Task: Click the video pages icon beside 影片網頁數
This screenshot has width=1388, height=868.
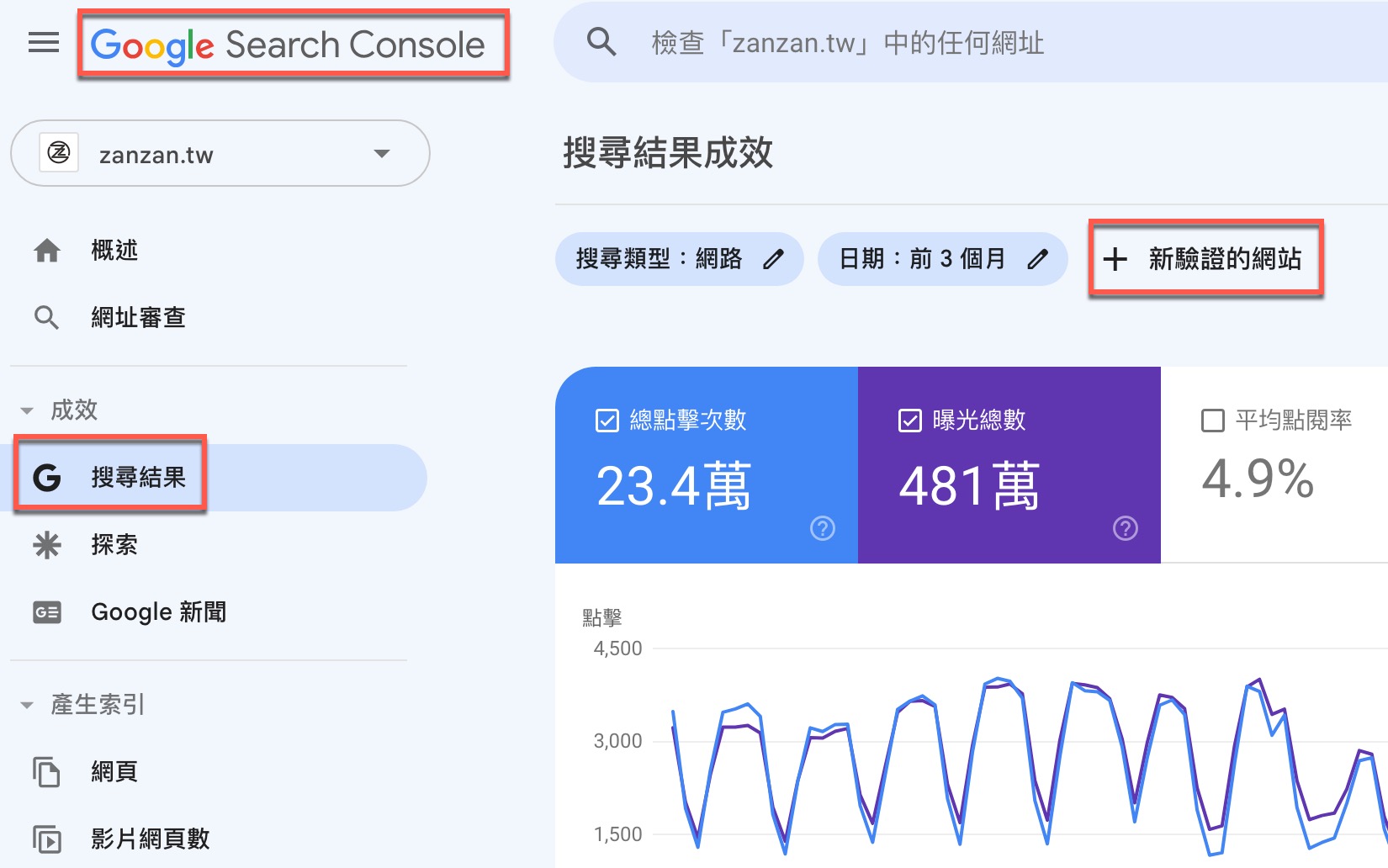Action: [x=47, y=839]
